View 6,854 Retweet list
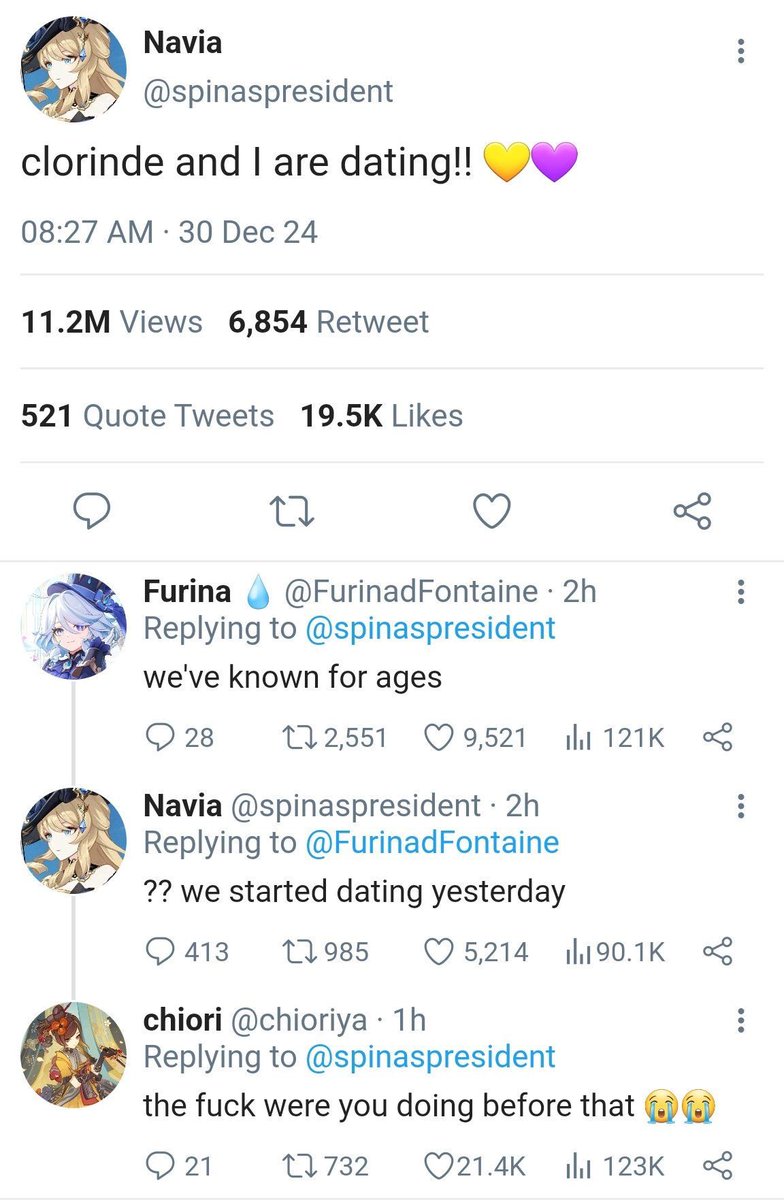The height and width of the screenshot is (1200, 784). (328, 322)
